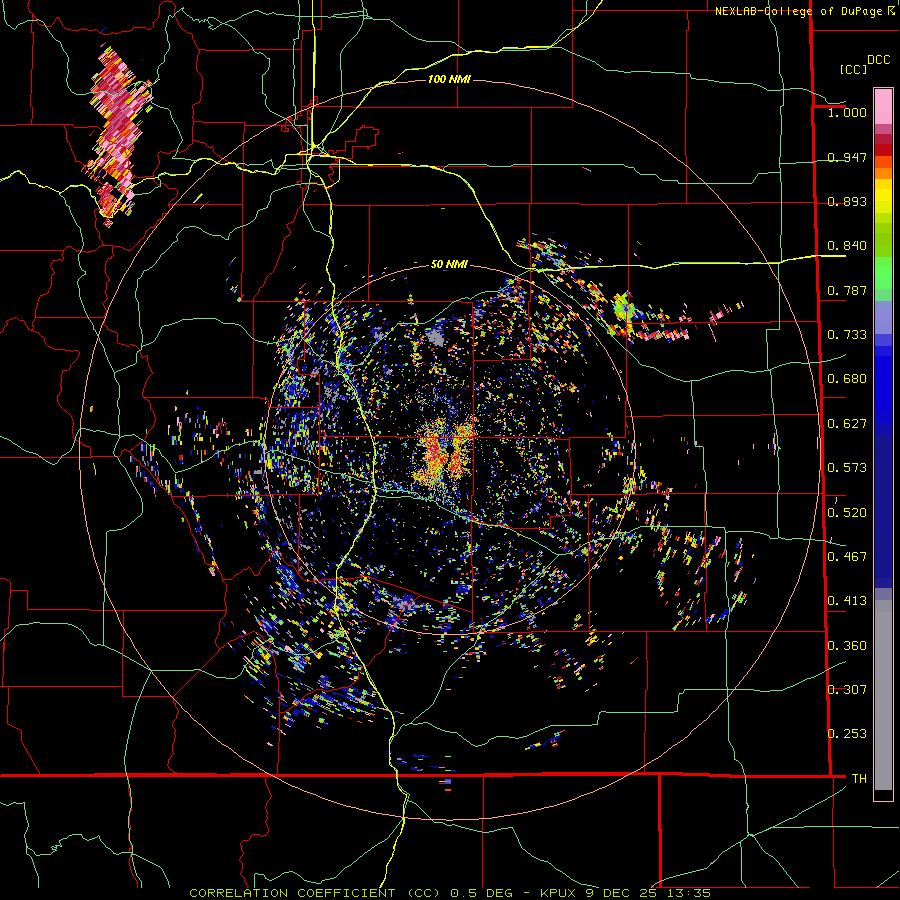Click the 0.413 scale value

click(x=847, y=601)
